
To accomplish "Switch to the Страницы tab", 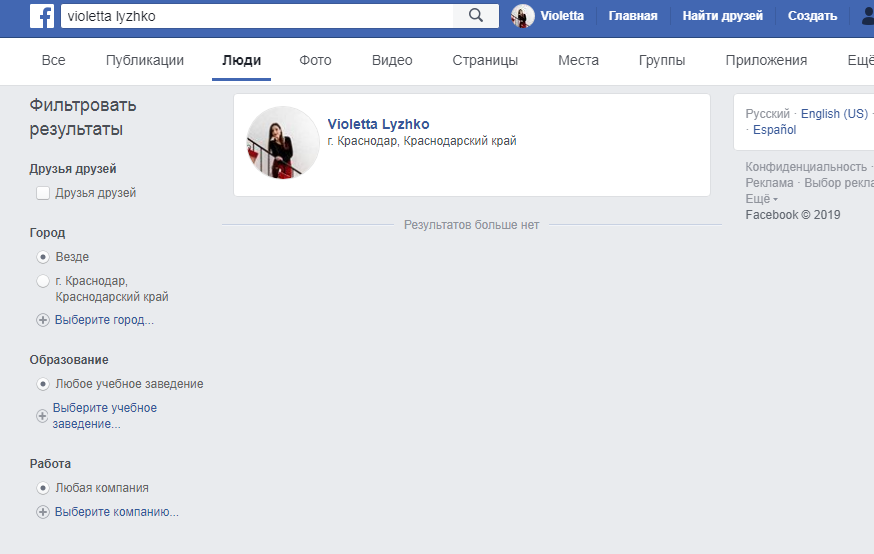I will tap(485, 60).
